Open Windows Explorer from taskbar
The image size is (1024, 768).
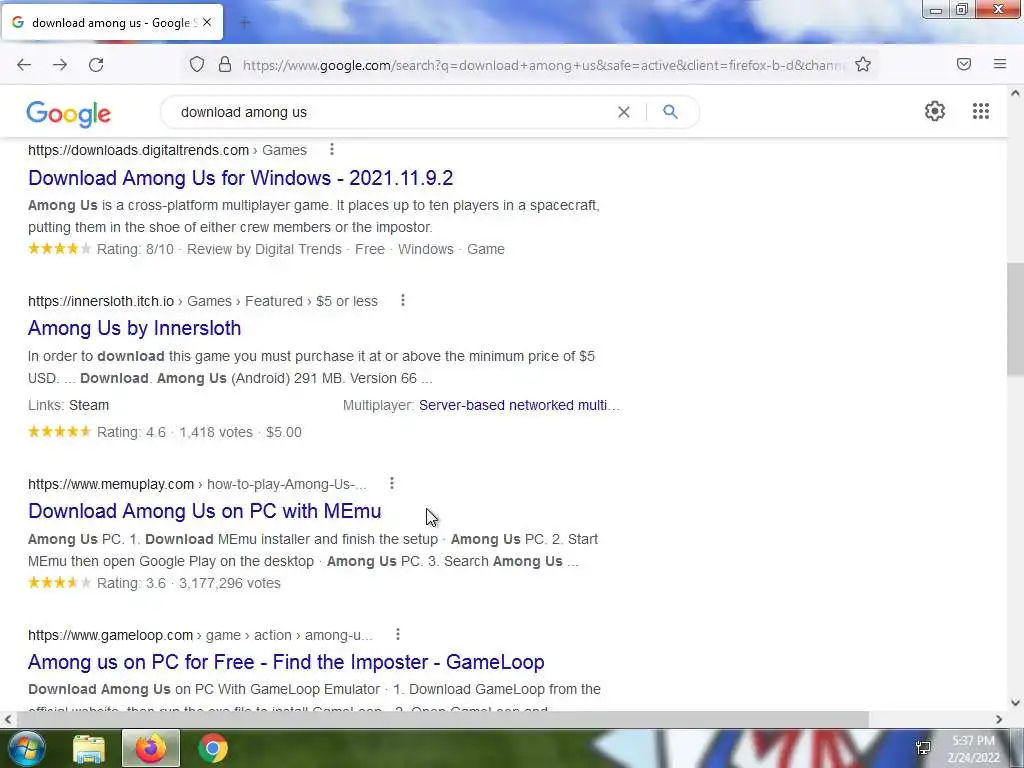(x=89, y=748)
